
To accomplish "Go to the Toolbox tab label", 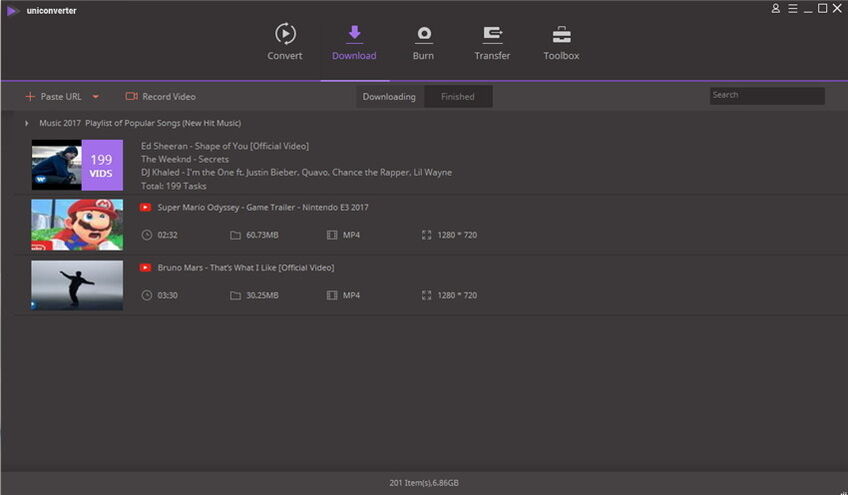I will [x=561, y=56].
